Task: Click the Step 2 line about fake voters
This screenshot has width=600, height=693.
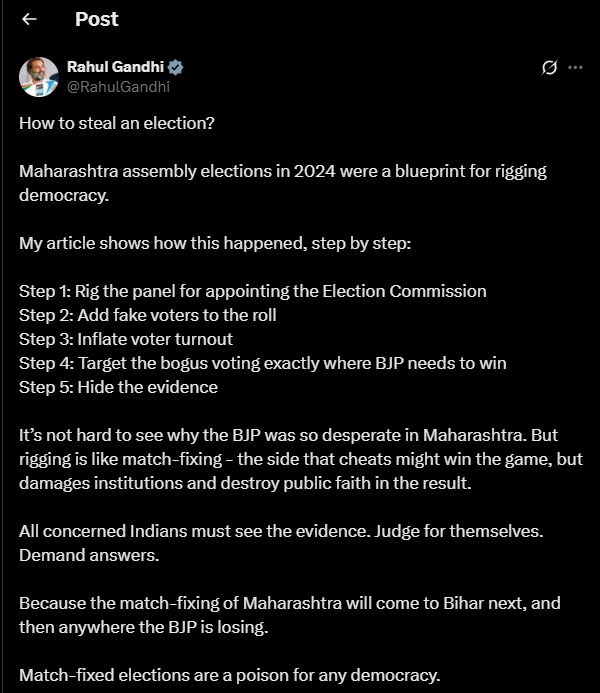Action: 147,315
